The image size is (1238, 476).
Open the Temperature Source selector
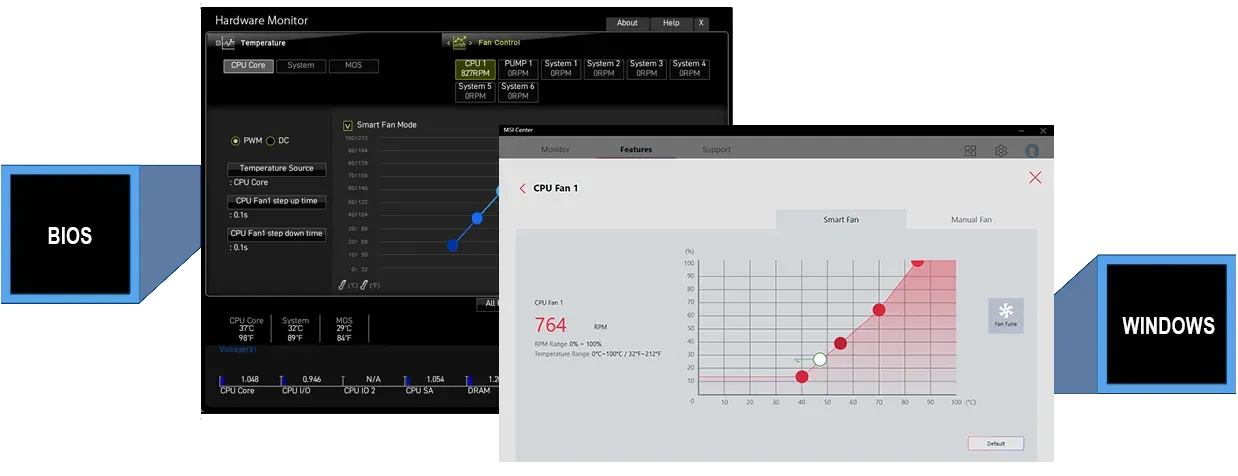pyautogui.click(x=276, y=168)
